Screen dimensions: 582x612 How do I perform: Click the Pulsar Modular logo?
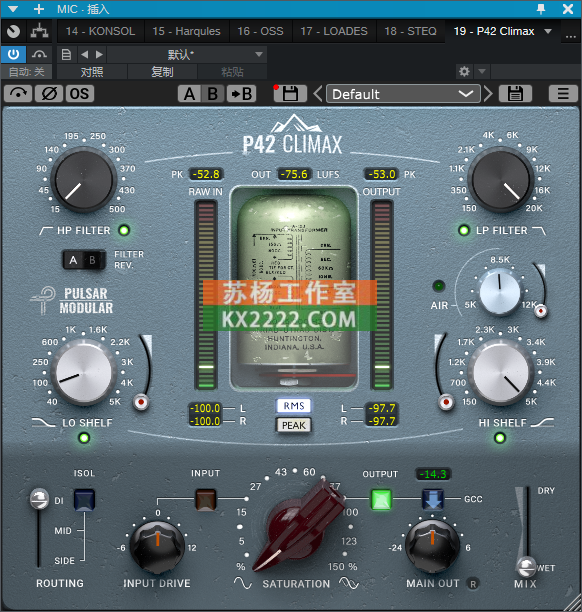[72, 301]
